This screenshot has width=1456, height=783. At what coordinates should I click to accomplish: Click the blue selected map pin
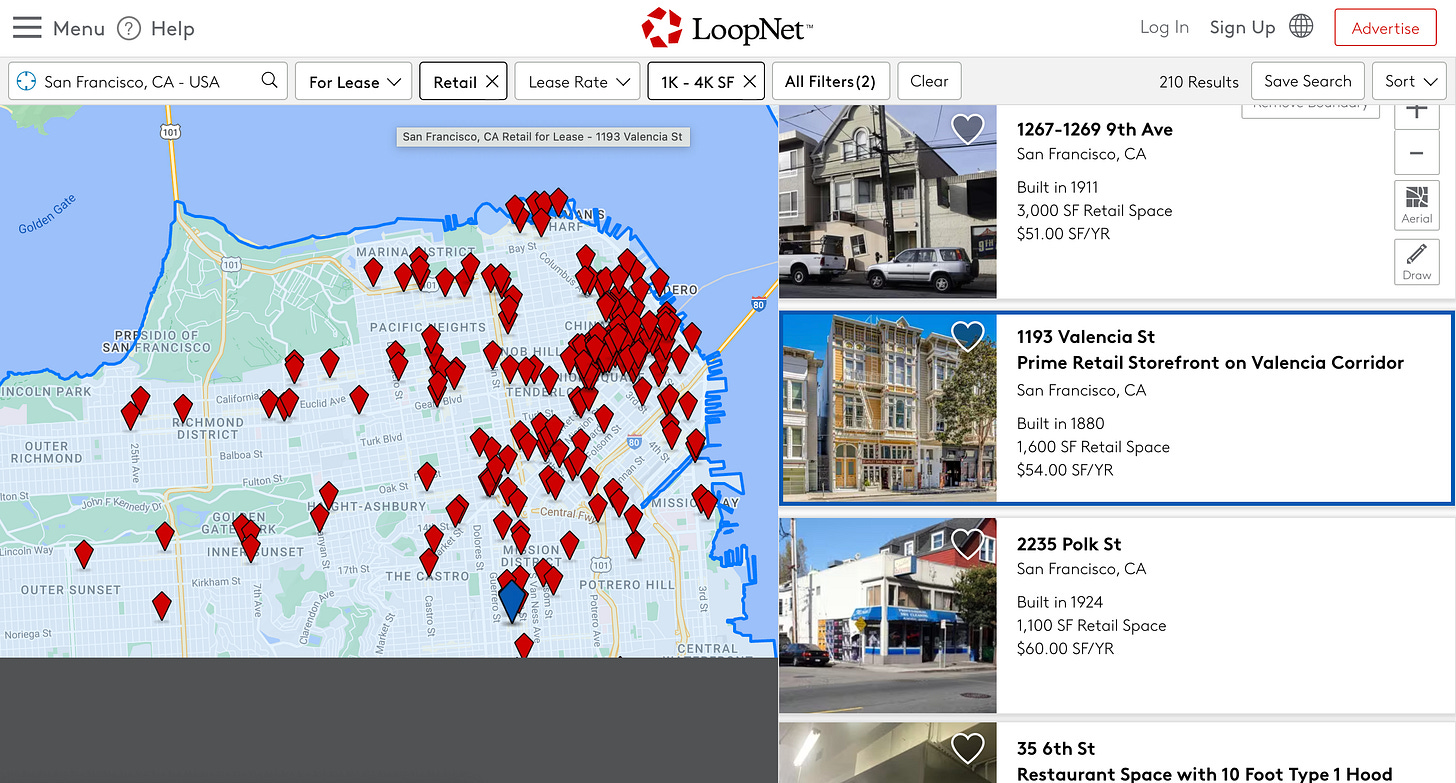[512, 602]
